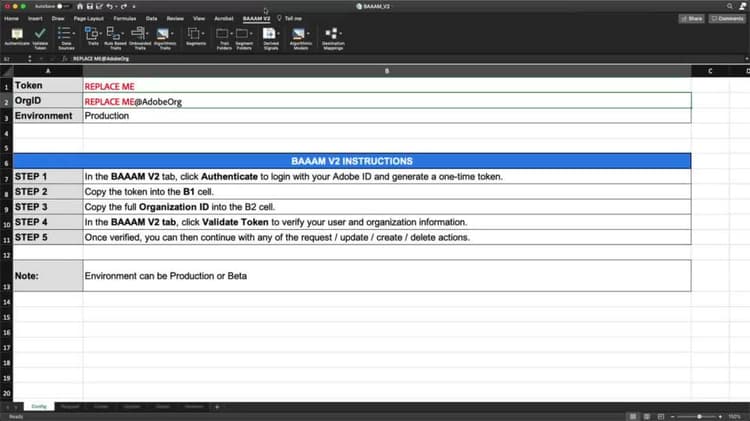The image size is (750, 421).
Task: Click the formula bar text field
Action: click(407, 59)
